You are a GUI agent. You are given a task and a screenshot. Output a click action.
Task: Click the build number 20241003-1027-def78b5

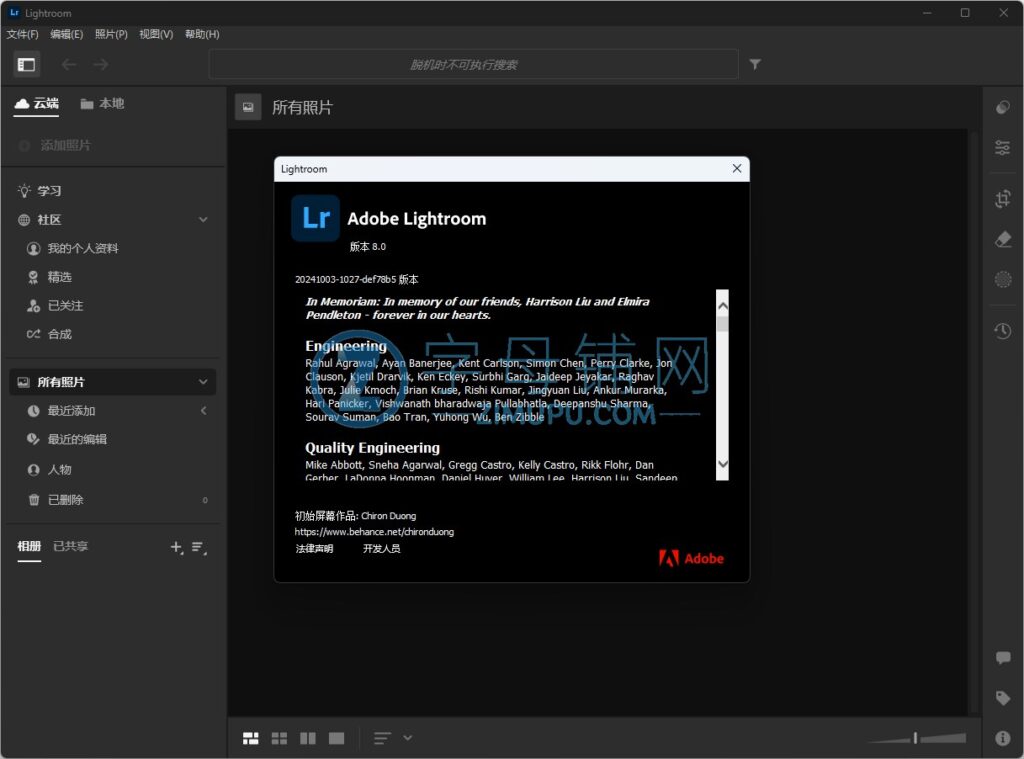345,280
